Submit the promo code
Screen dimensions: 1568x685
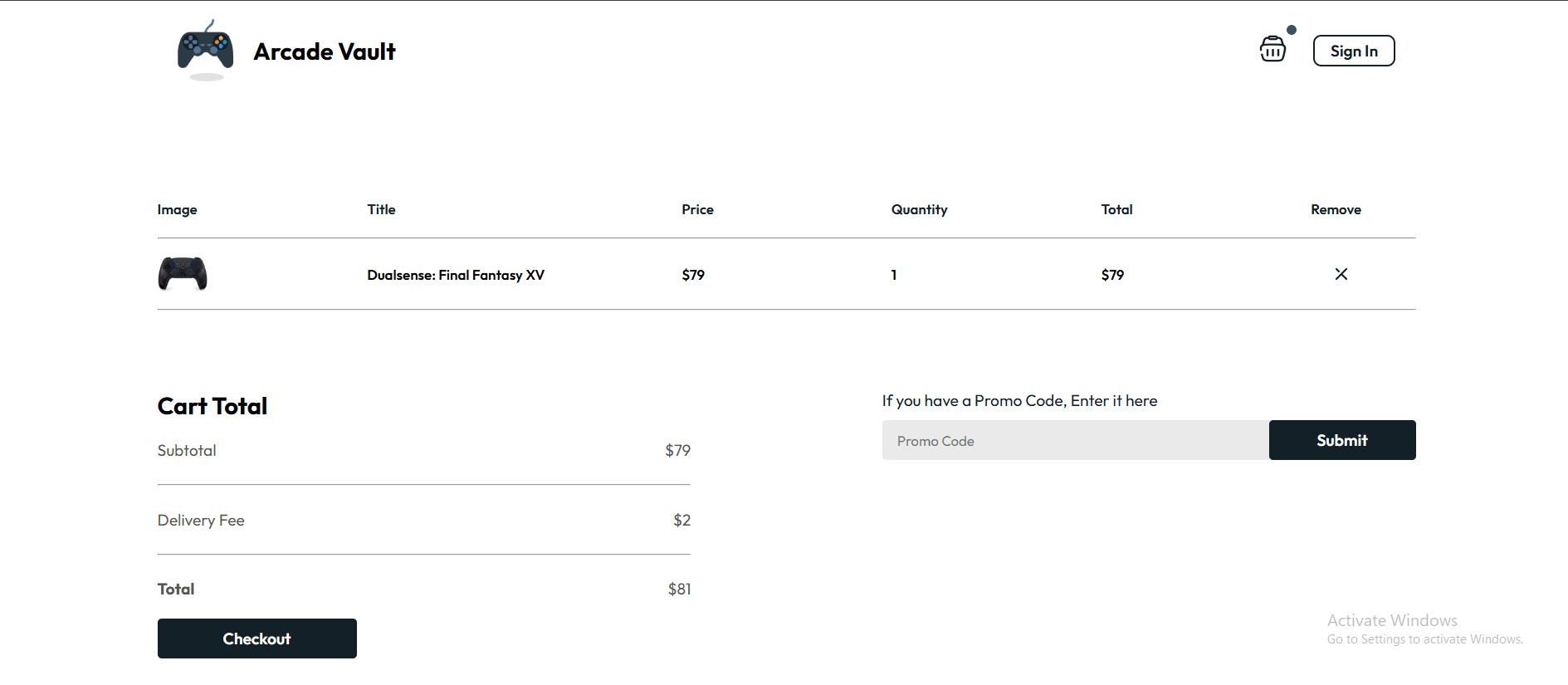point(1342,440)
